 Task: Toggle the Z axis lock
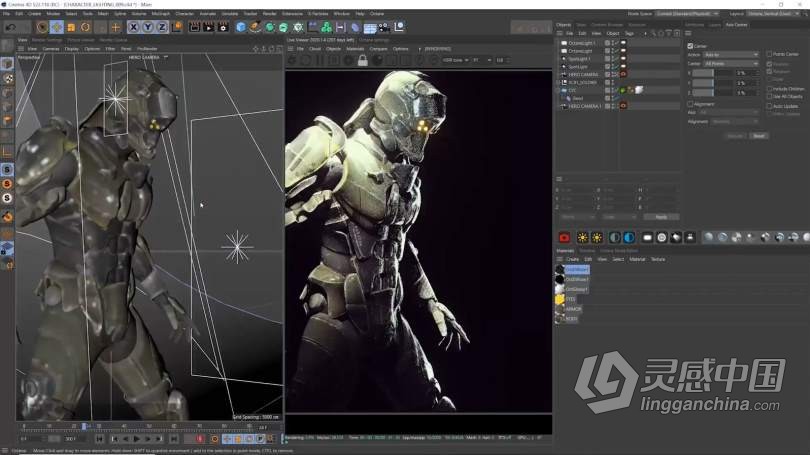pos(162,27)
